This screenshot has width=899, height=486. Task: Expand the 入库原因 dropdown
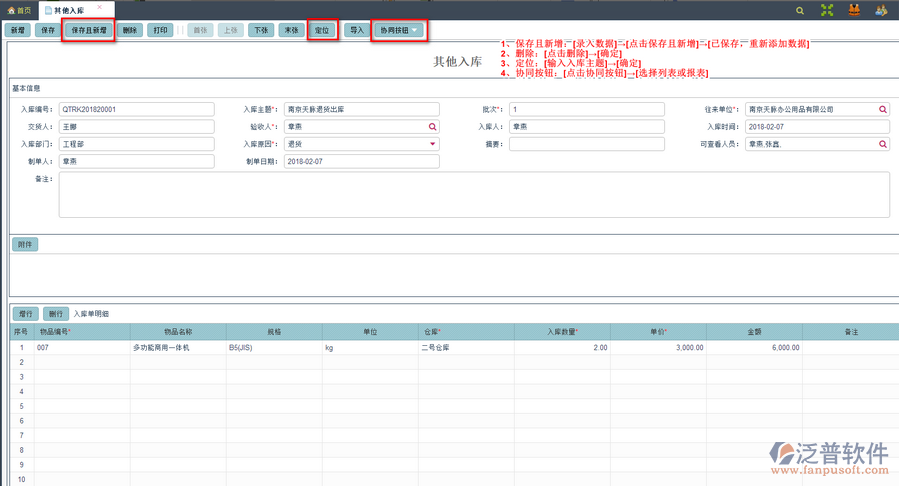[x=433, y=144]
